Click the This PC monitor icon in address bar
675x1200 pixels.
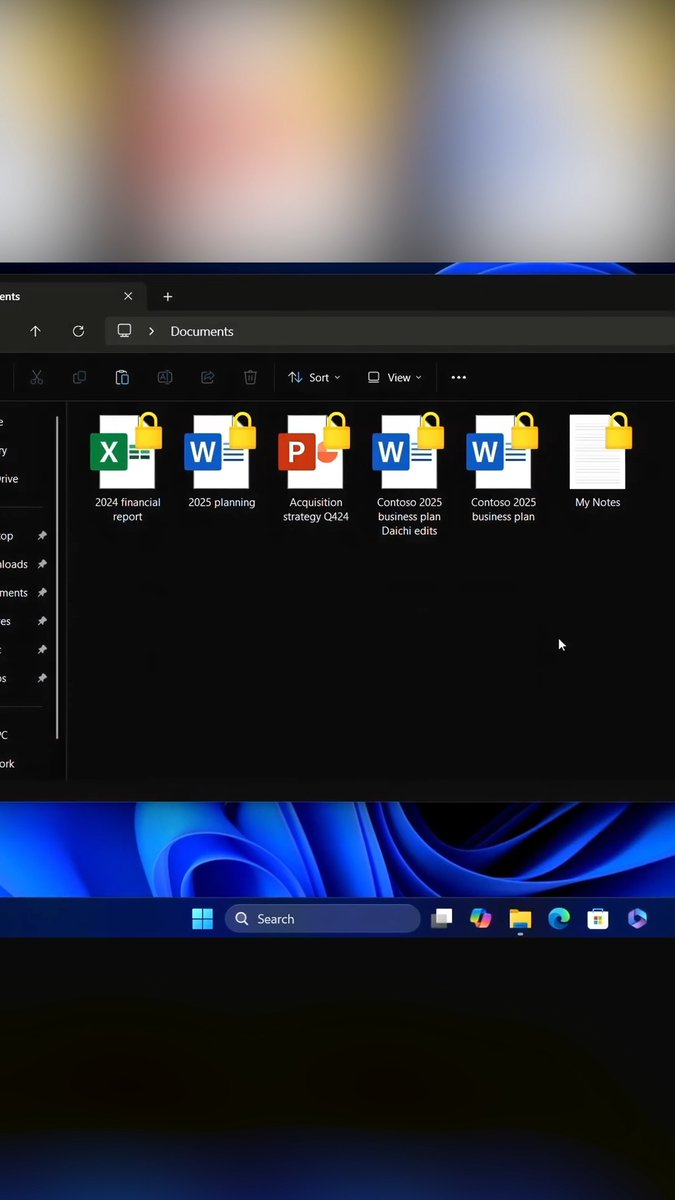(x=124, y=330)
